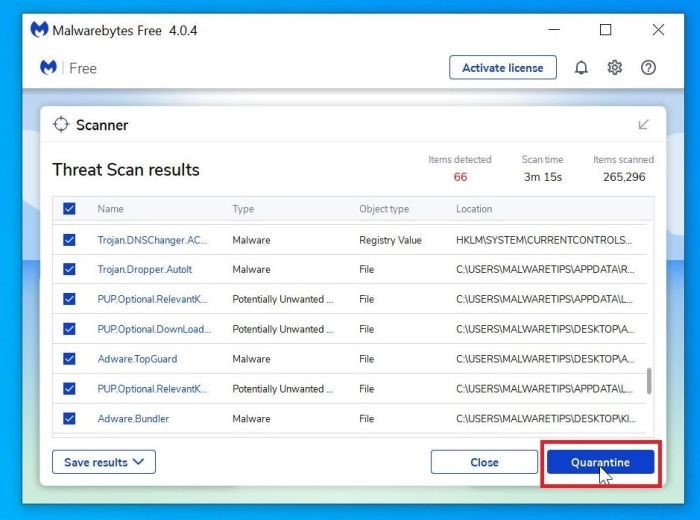Click the HKLM\SYSTEM\CURRENTCONTROLS location cell
Viewport: 700px width, 520px height.
click(544, 240)
